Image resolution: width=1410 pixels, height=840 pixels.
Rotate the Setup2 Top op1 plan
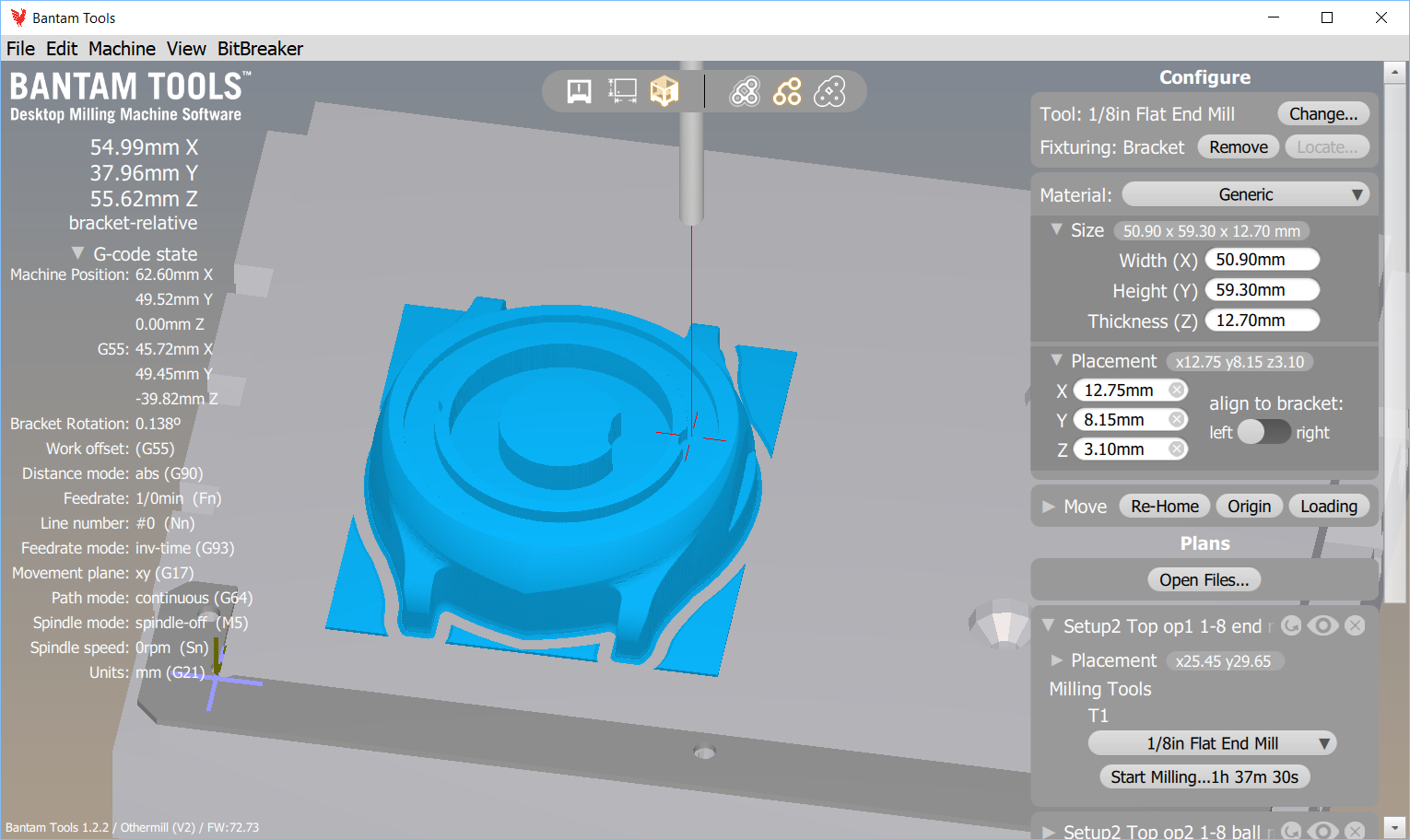point(1291,625)
